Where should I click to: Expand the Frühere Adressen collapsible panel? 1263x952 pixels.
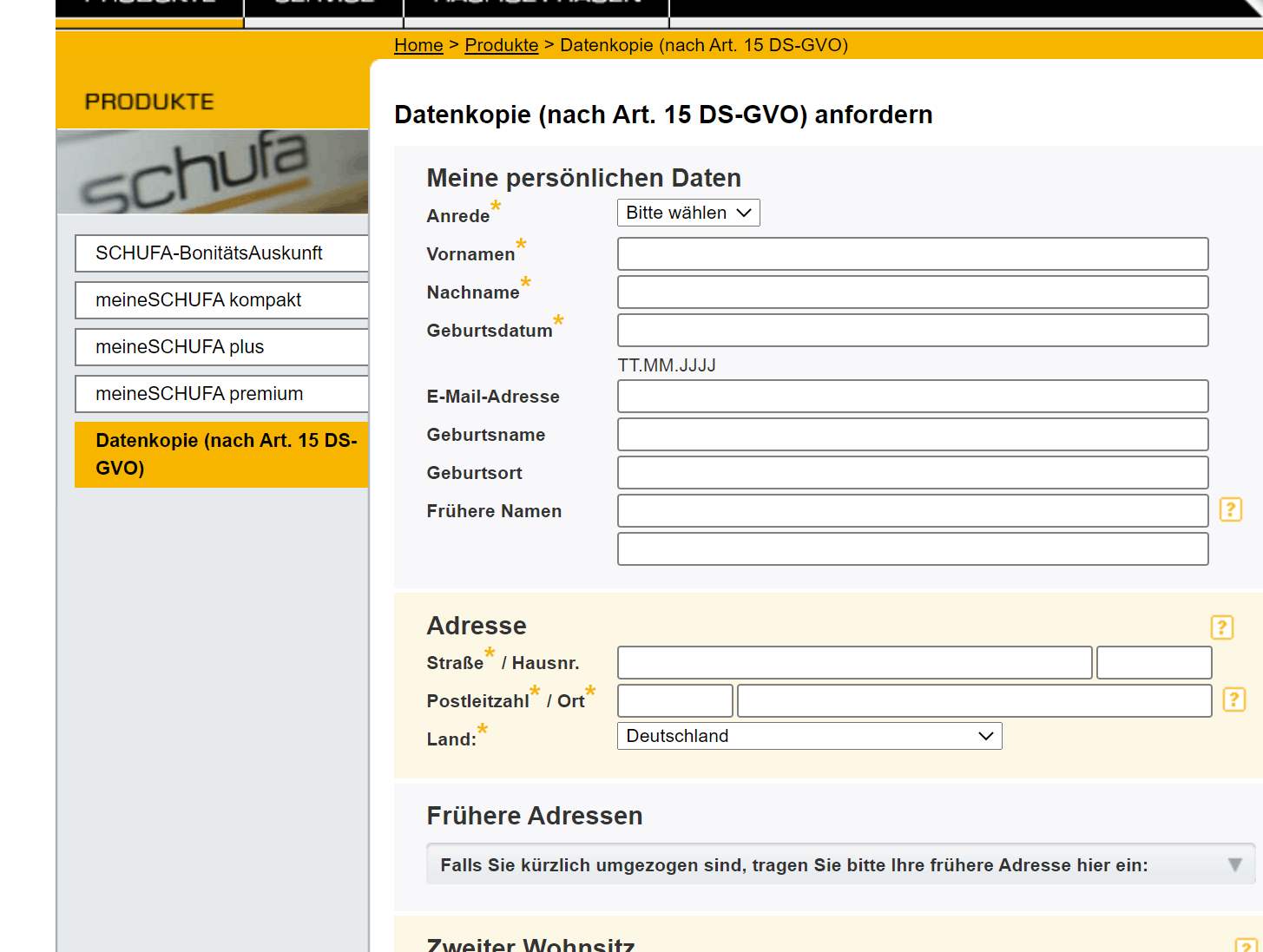tap(840, 864)
